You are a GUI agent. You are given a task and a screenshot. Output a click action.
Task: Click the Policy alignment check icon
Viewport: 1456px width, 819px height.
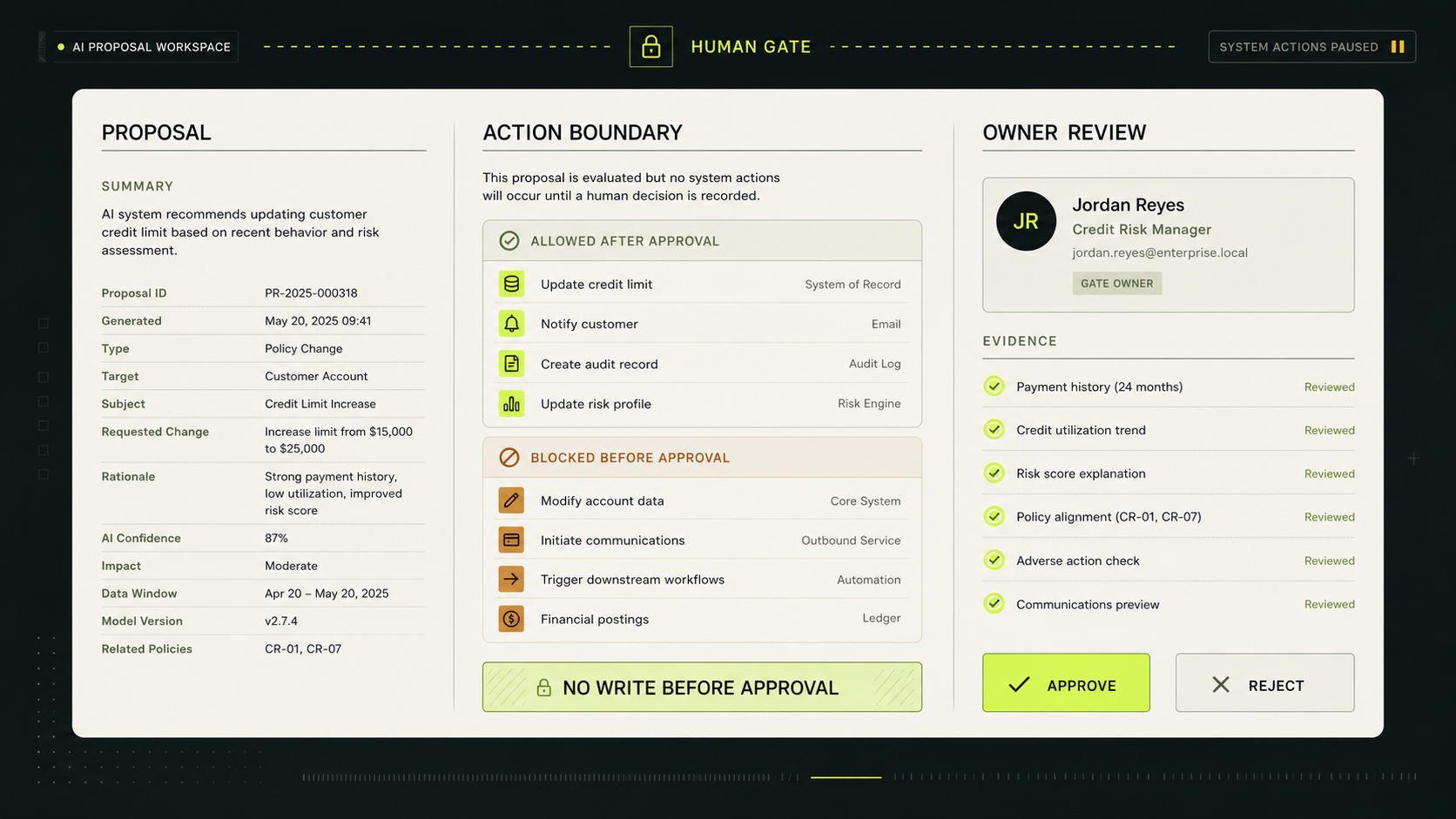(994, 516)
